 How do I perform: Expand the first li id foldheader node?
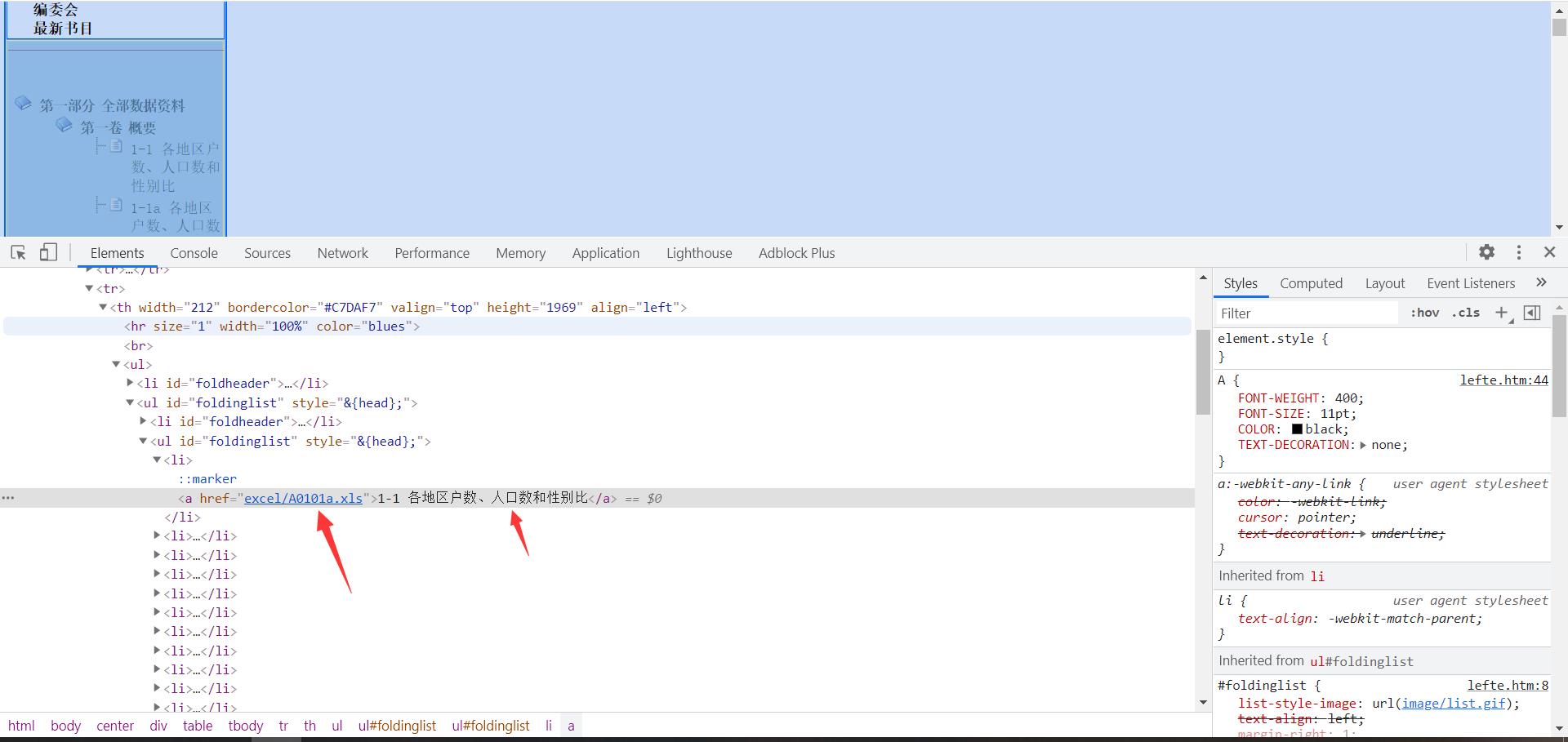click(x=130, y=383)
